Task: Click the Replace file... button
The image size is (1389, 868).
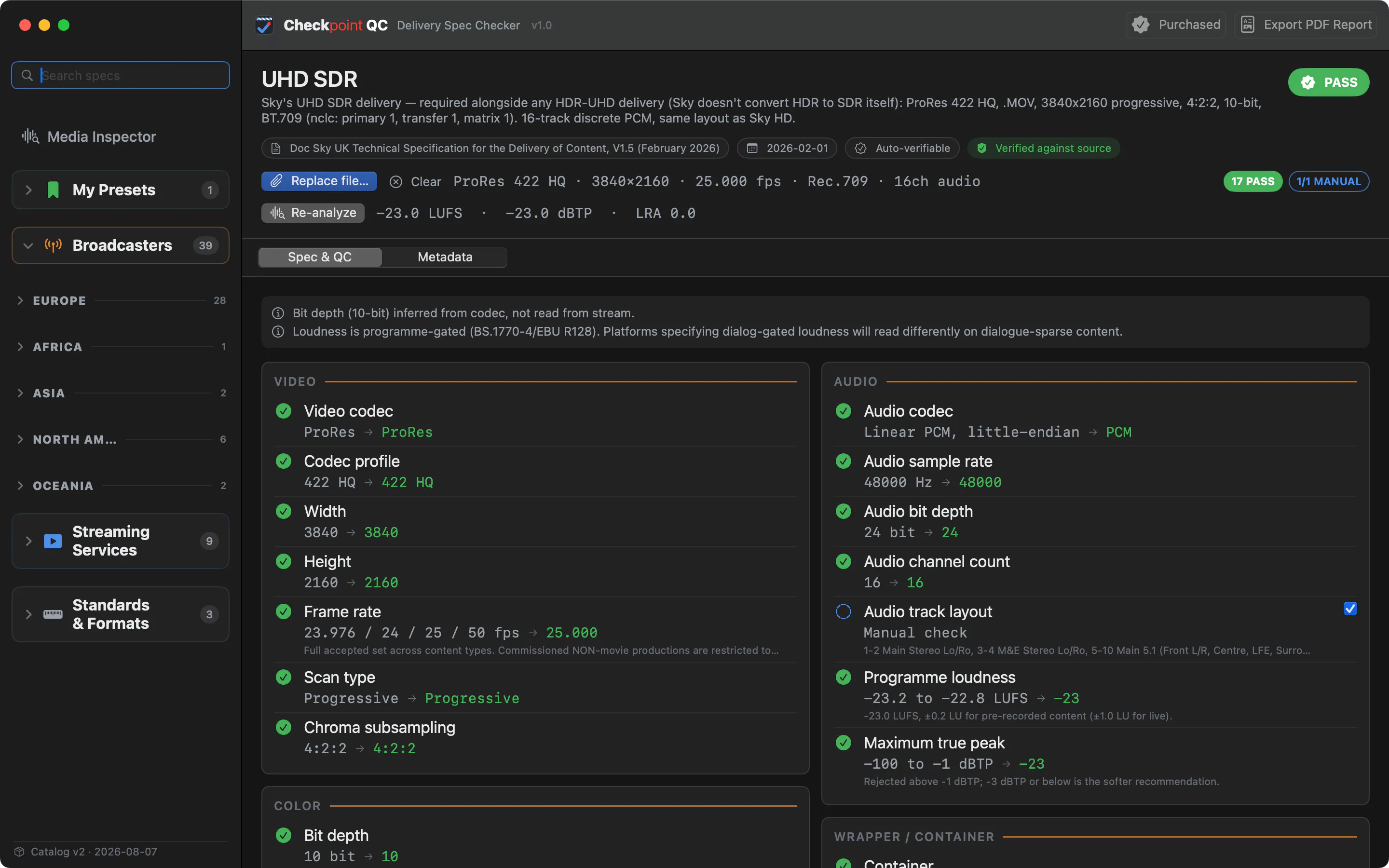Action: [x=319, y=181]
